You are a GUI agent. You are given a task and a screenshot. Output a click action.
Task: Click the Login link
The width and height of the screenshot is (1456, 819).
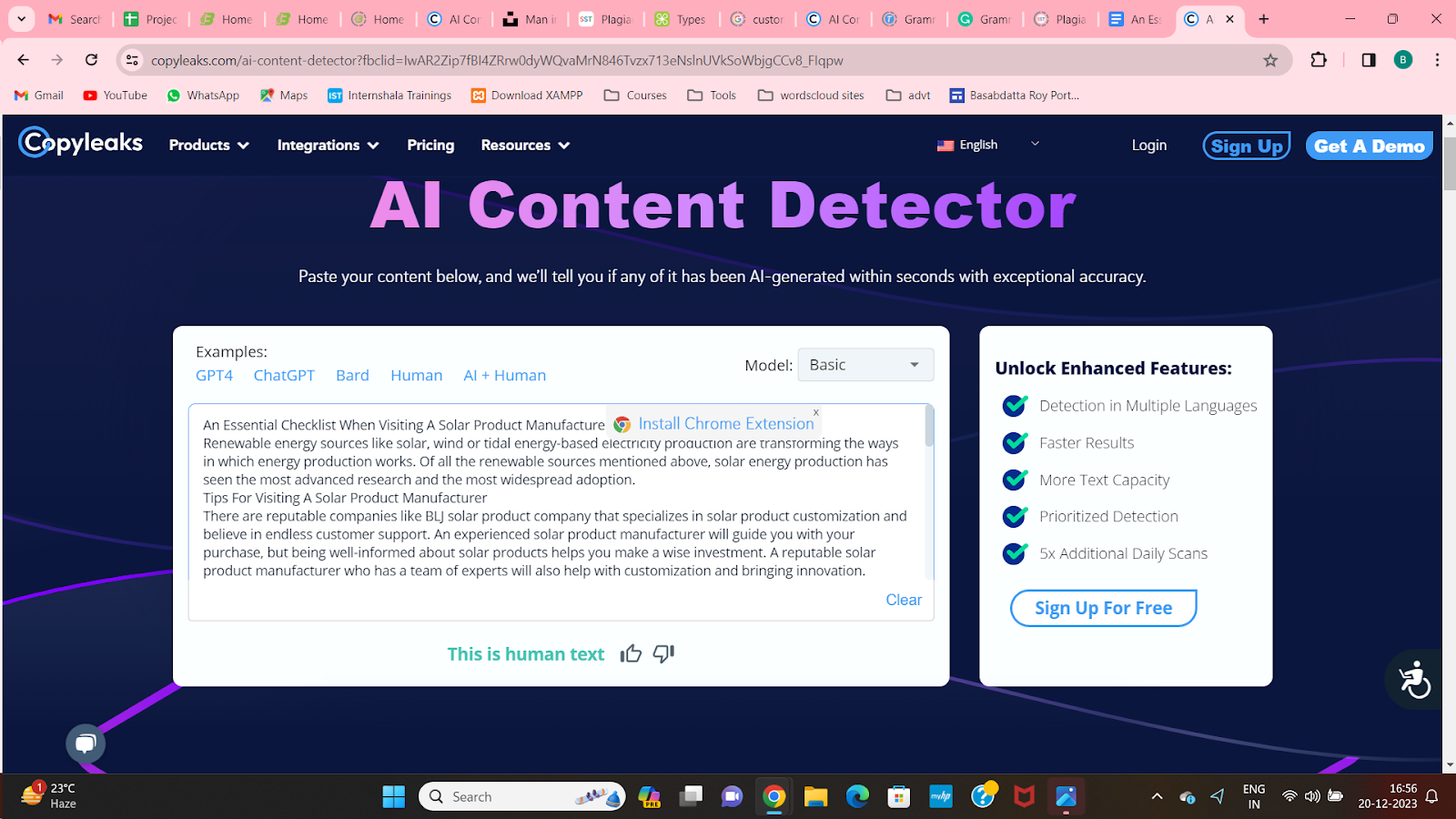point(1148,145)
